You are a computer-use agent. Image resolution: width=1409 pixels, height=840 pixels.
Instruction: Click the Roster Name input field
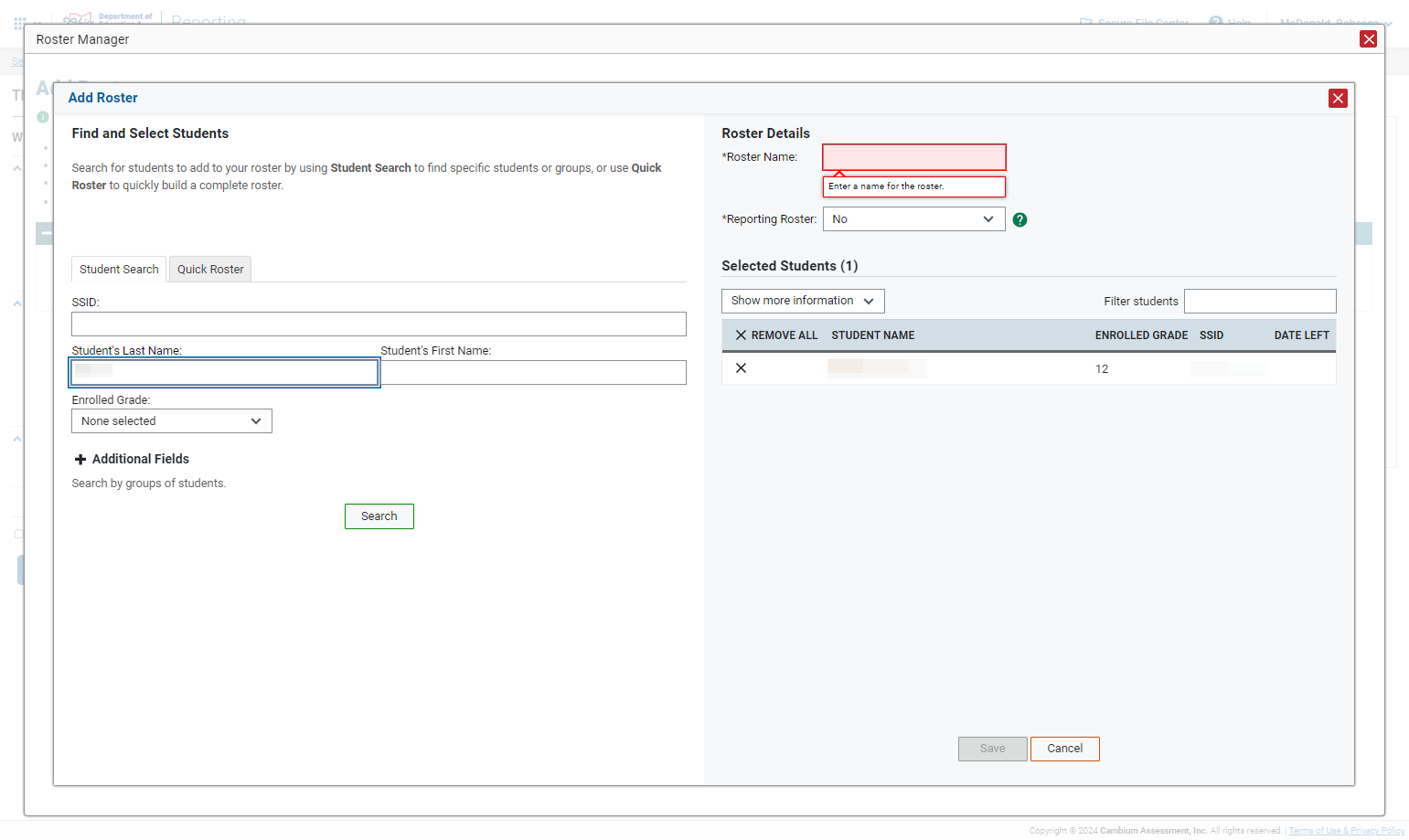click(914, 157)
